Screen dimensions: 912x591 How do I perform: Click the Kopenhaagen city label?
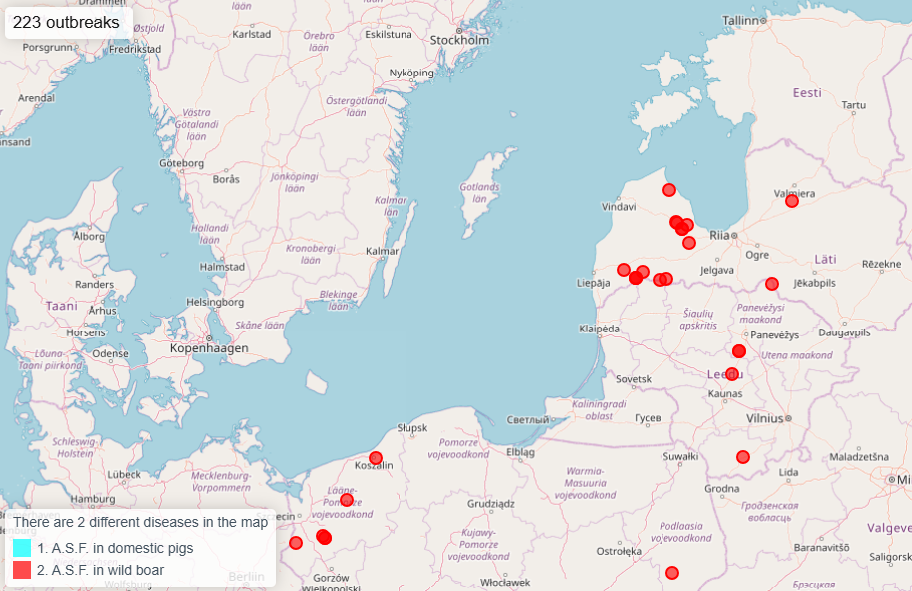[208, 348]
